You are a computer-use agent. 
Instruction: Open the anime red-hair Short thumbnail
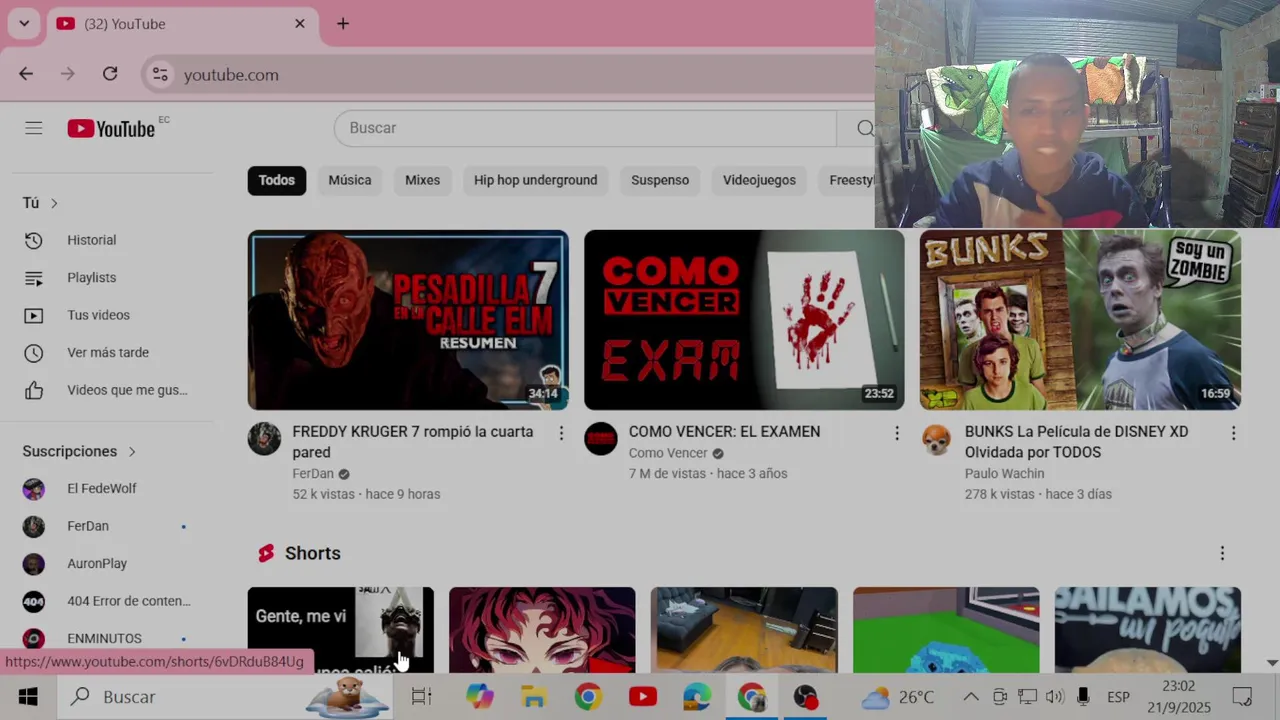[x=542, y=630]
